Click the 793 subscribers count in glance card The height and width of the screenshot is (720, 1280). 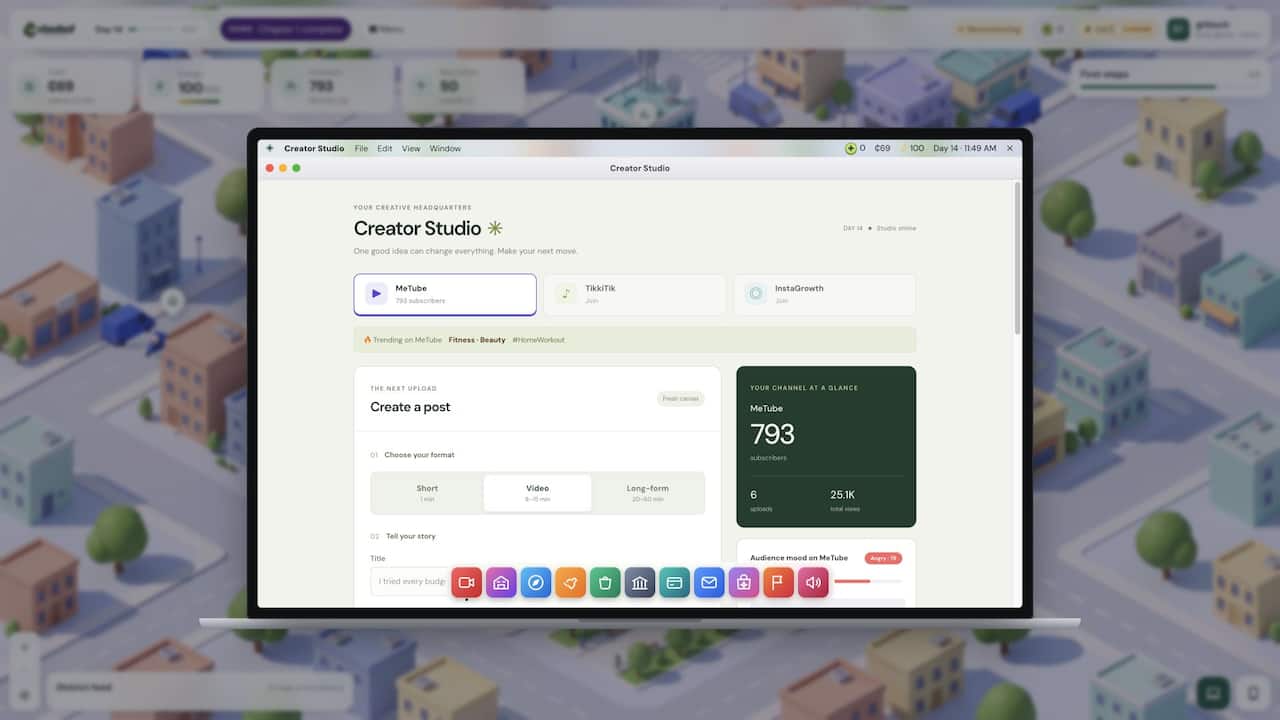pyautogui.click(x=773, y=434)
